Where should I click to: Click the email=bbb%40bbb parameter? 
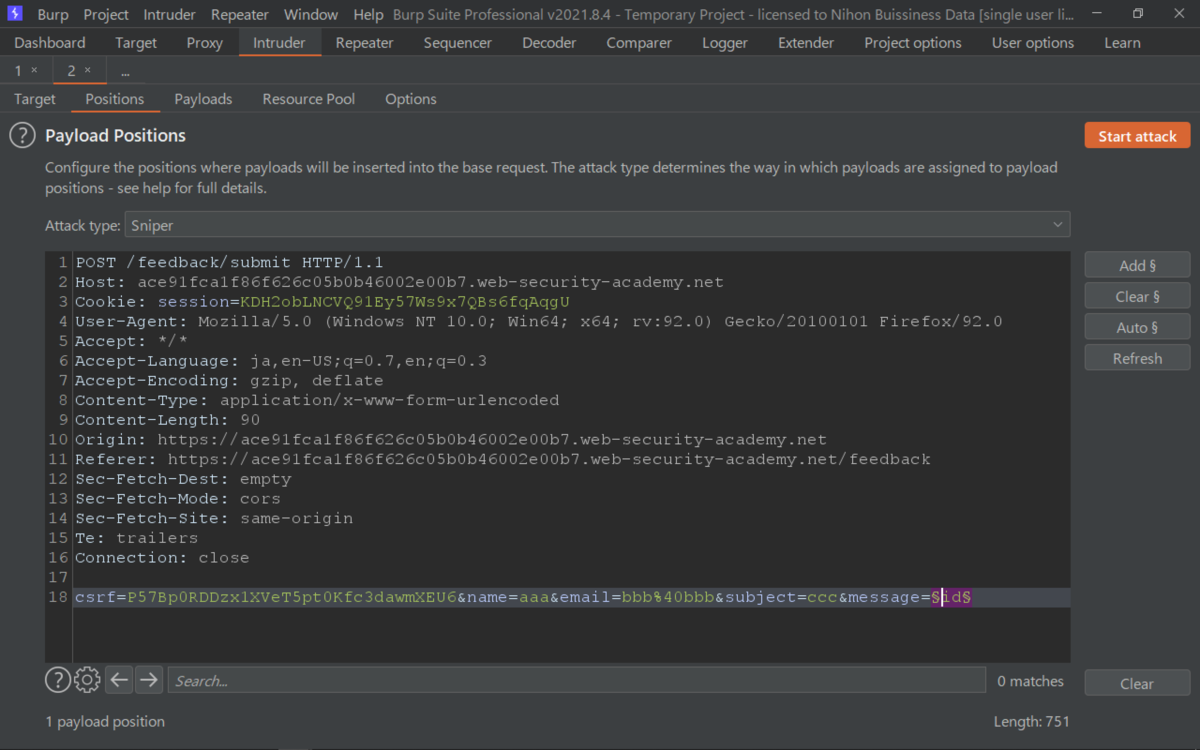pyautogui.click(x=632, y=597)
